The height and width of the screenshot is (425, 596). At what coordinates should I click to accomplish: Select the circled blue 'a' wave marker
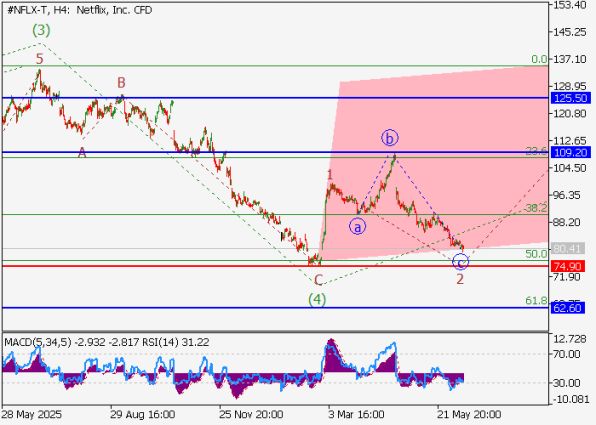coord(358,227)
